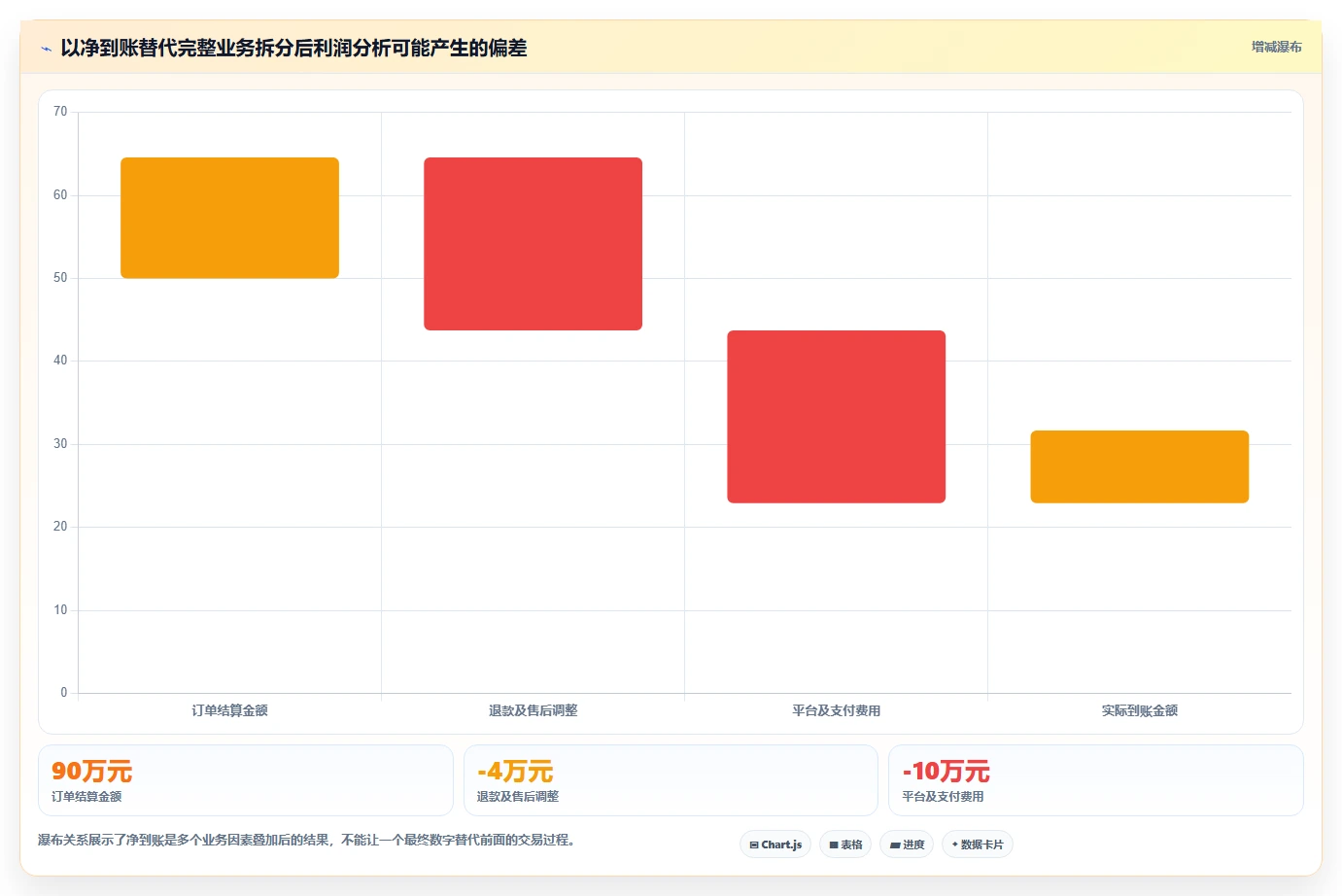1342x896 pixels.
Task: Click y-axis tick value 30
Action: [x=60, y=444]
